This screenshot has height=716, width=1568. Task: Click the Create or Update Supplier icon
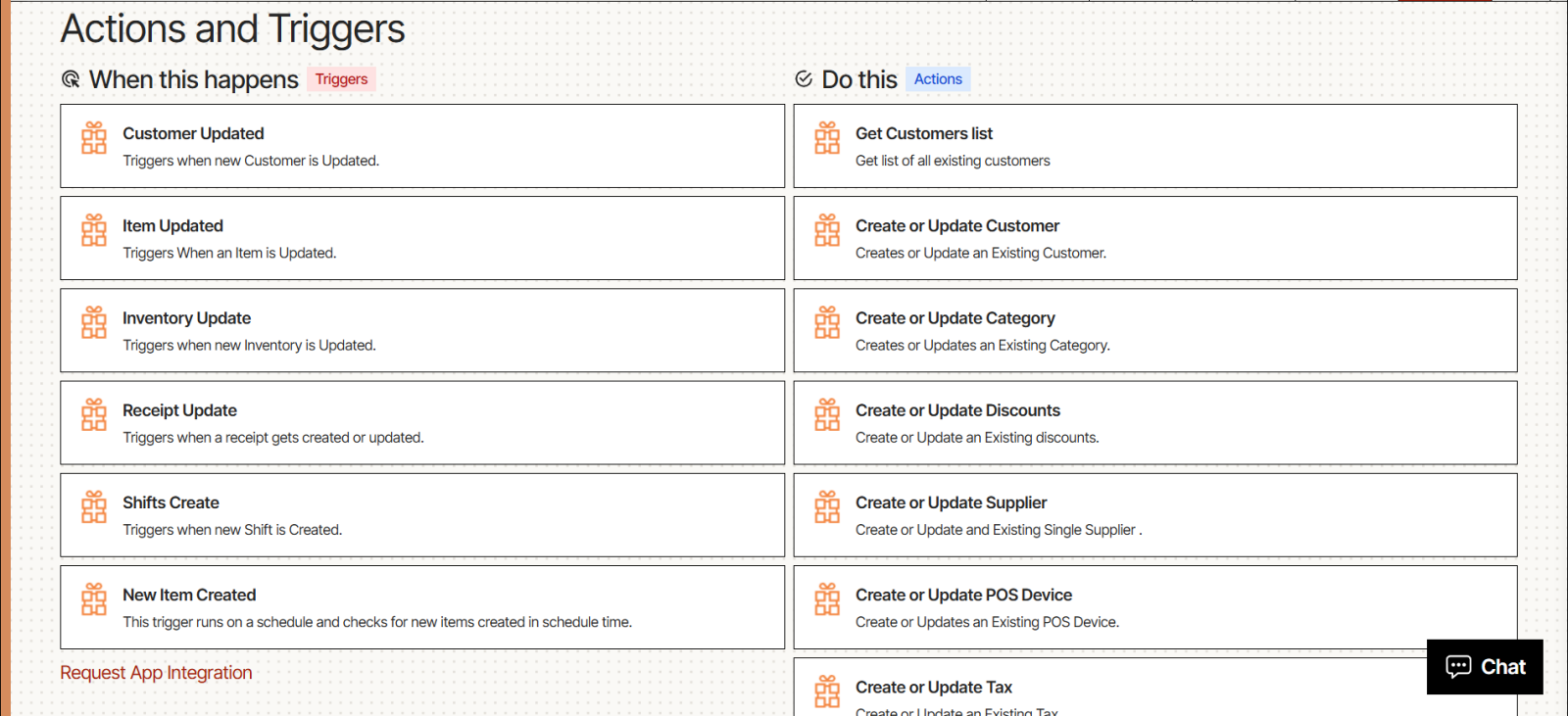click(x=827, y=507)
